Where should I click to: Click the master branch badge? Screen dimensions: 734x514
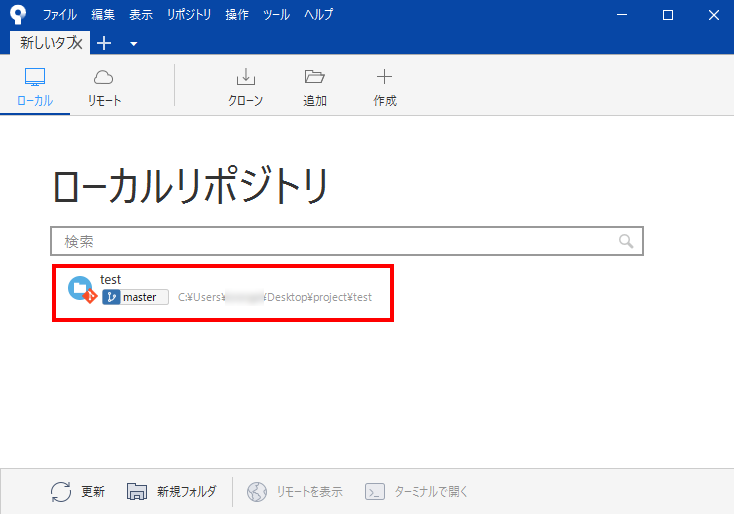pos(135,297)
